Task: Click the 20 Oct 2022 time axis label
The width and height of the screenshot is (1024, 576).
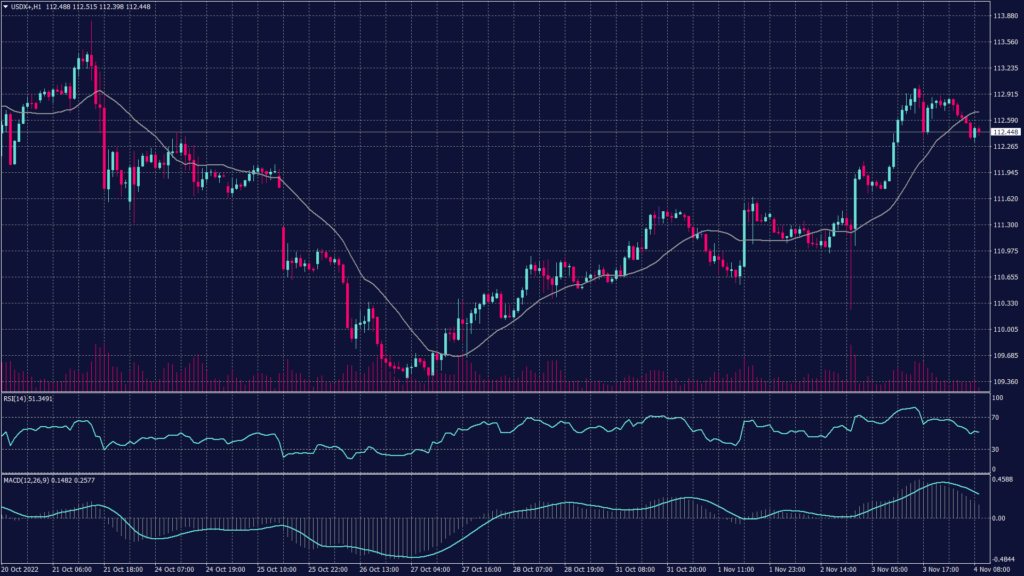Action: (x=22, y=568)
